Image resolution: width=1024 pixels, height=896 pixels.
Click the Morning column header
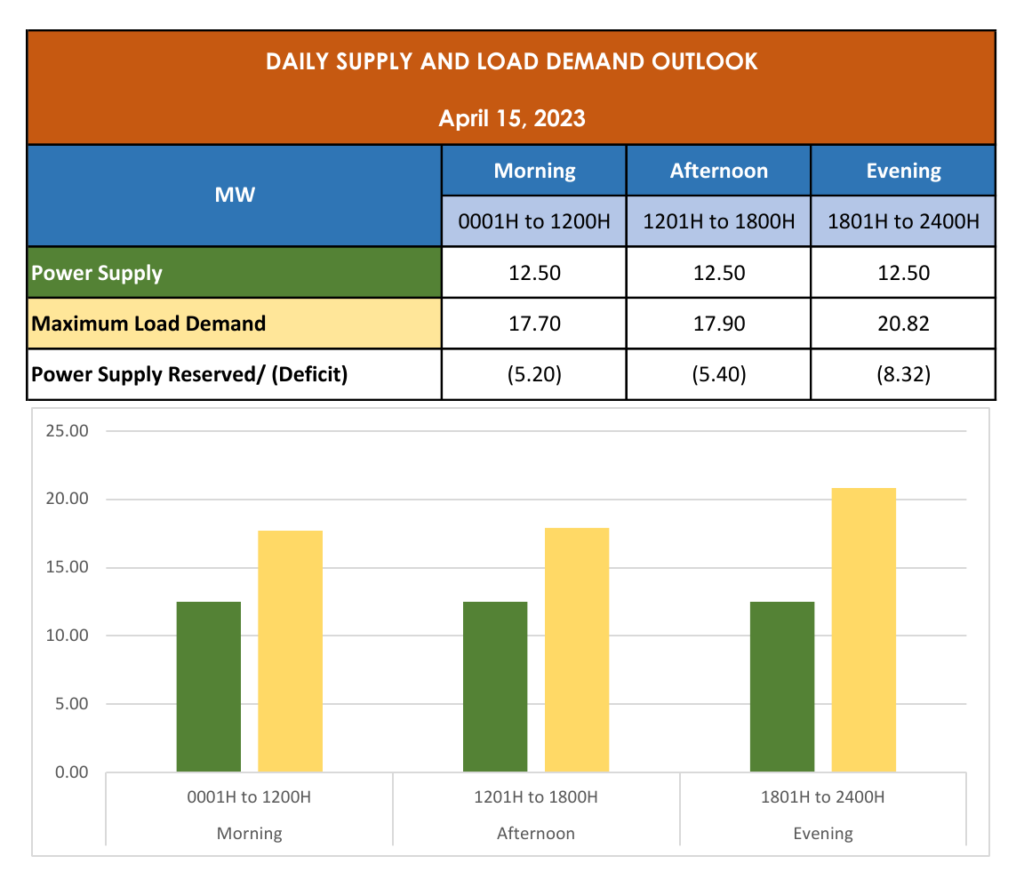click(x=534, y=171)
